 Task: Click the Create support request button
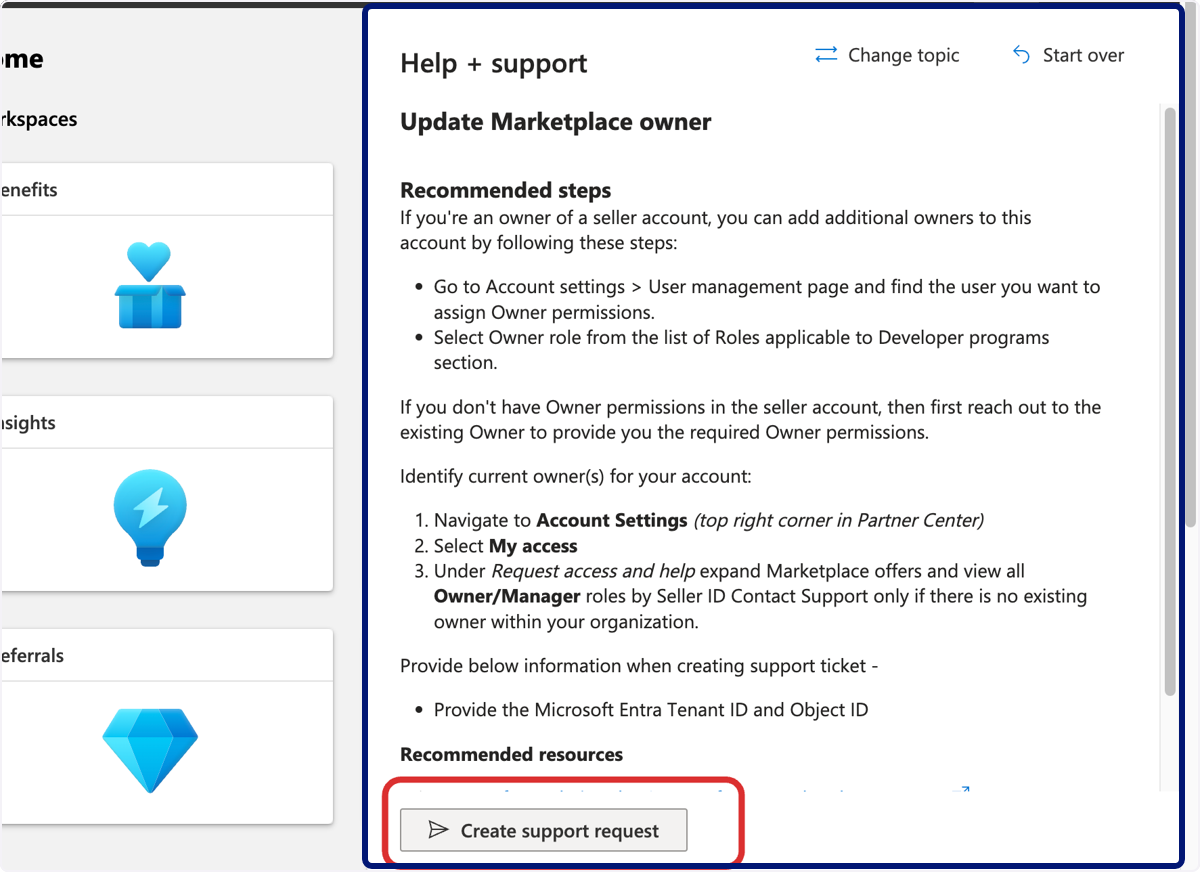pos(543,830)
